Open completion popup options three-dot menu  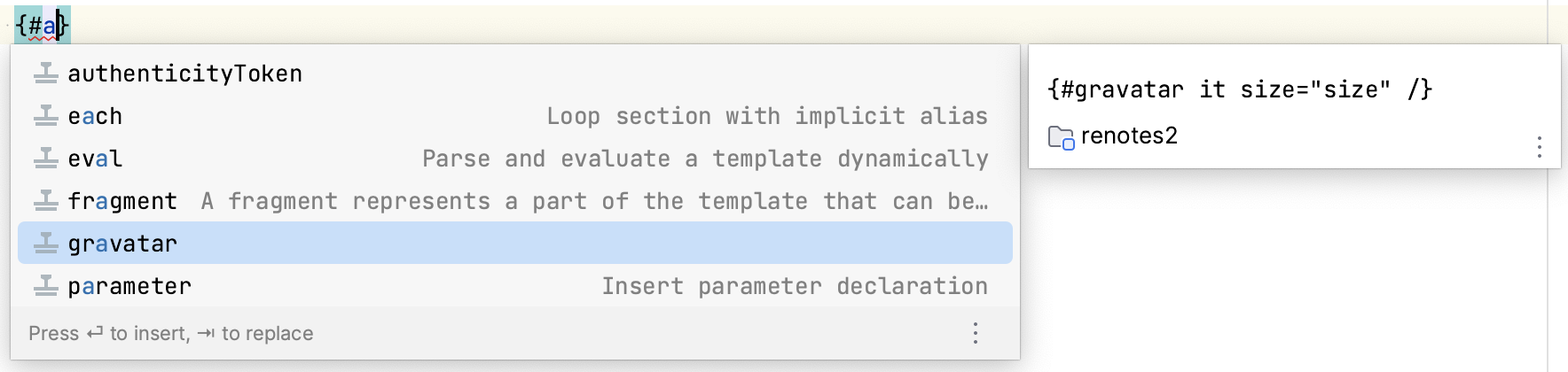(976, 333)
